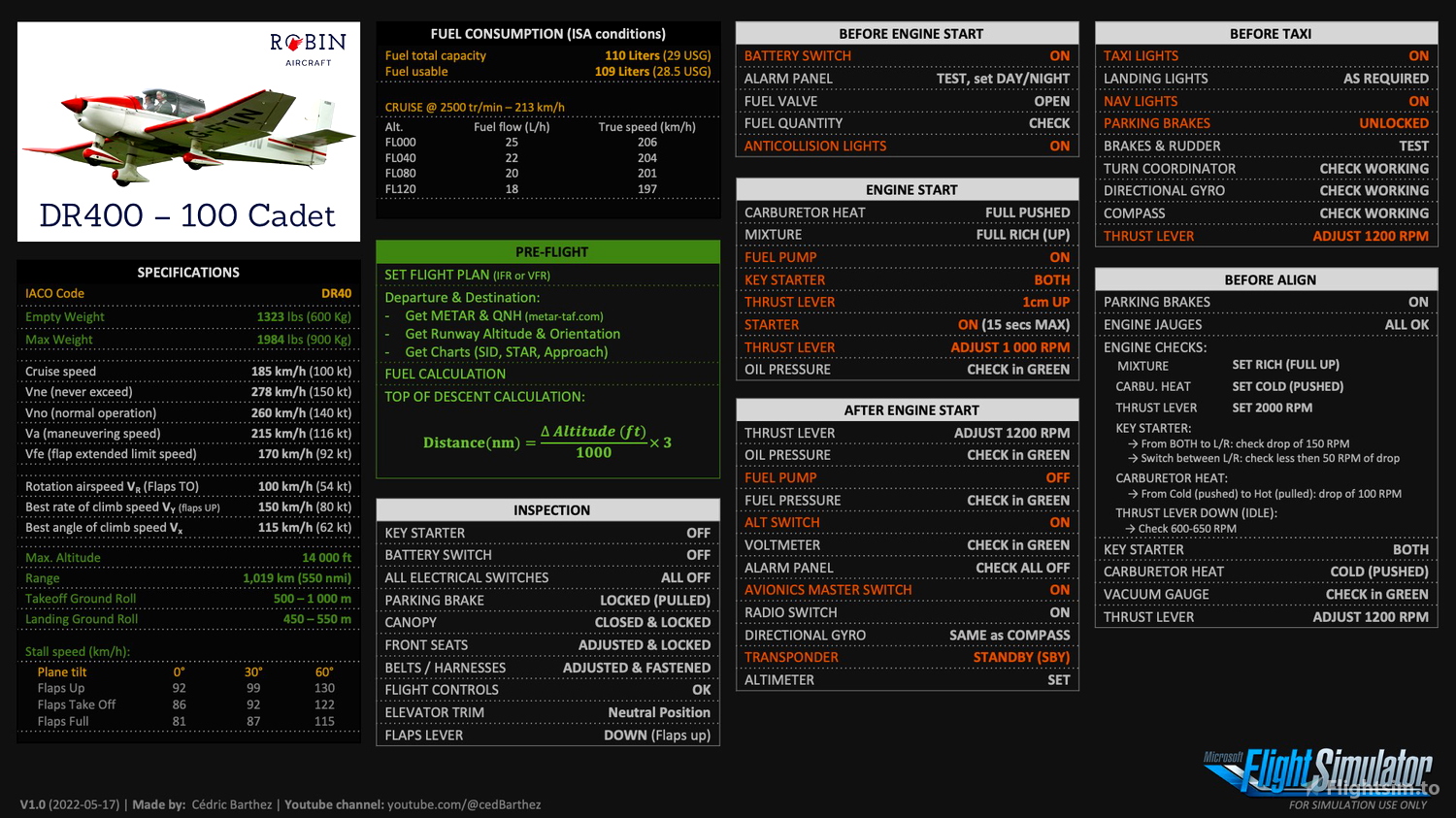
Task: Click the SPECIFICATIONS panel header
Action: coord(187,272)
